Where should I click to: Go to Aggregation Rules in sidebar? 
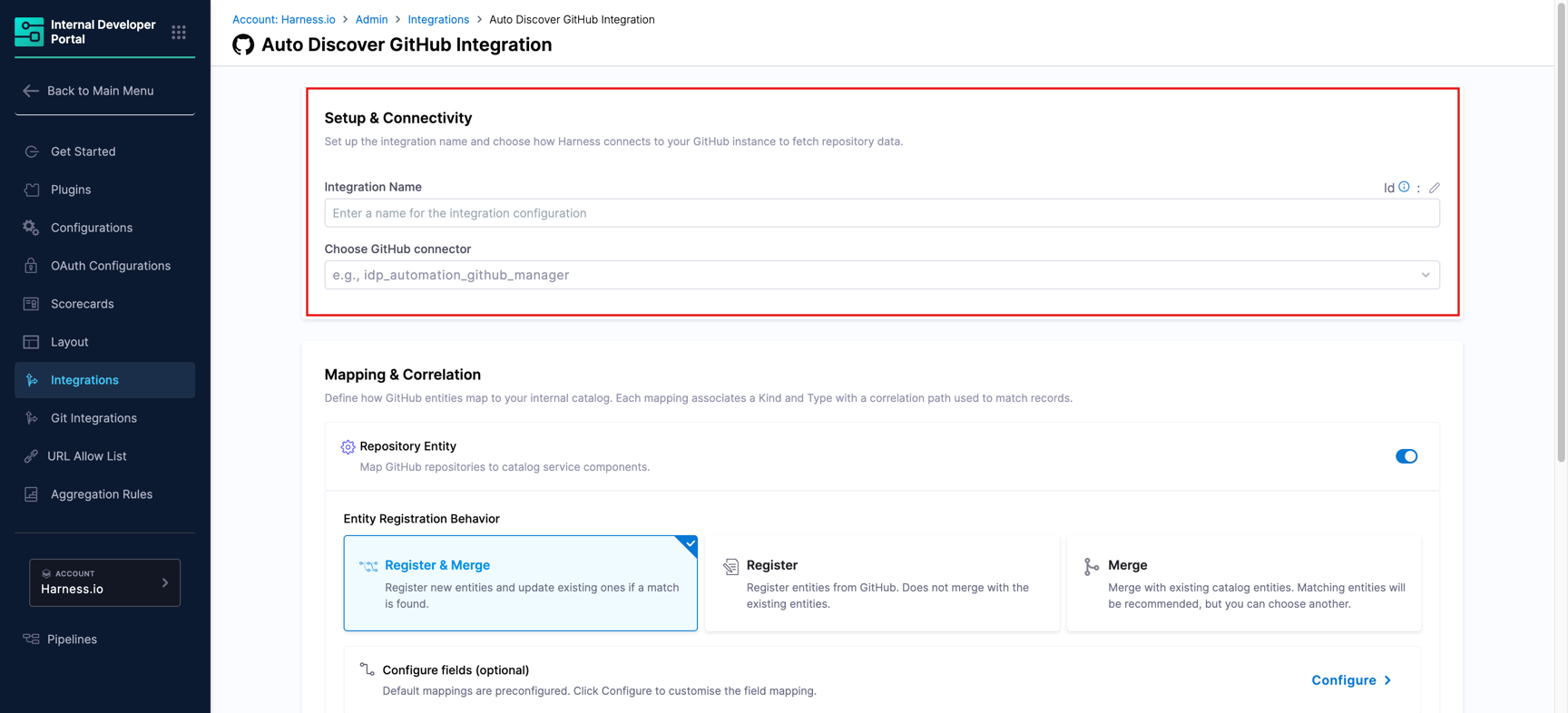coord(101,494)
